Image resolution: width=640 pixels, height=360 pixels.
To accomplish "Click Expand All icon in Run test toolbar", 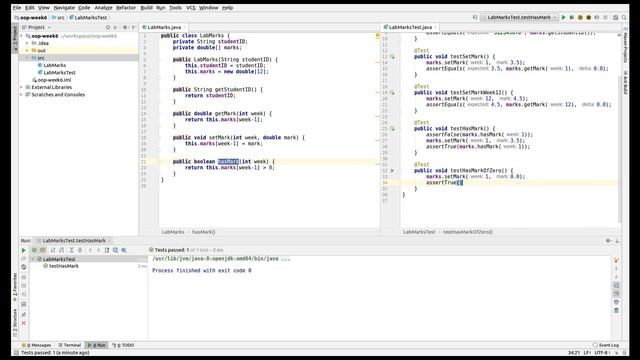I will pos(71,250).
